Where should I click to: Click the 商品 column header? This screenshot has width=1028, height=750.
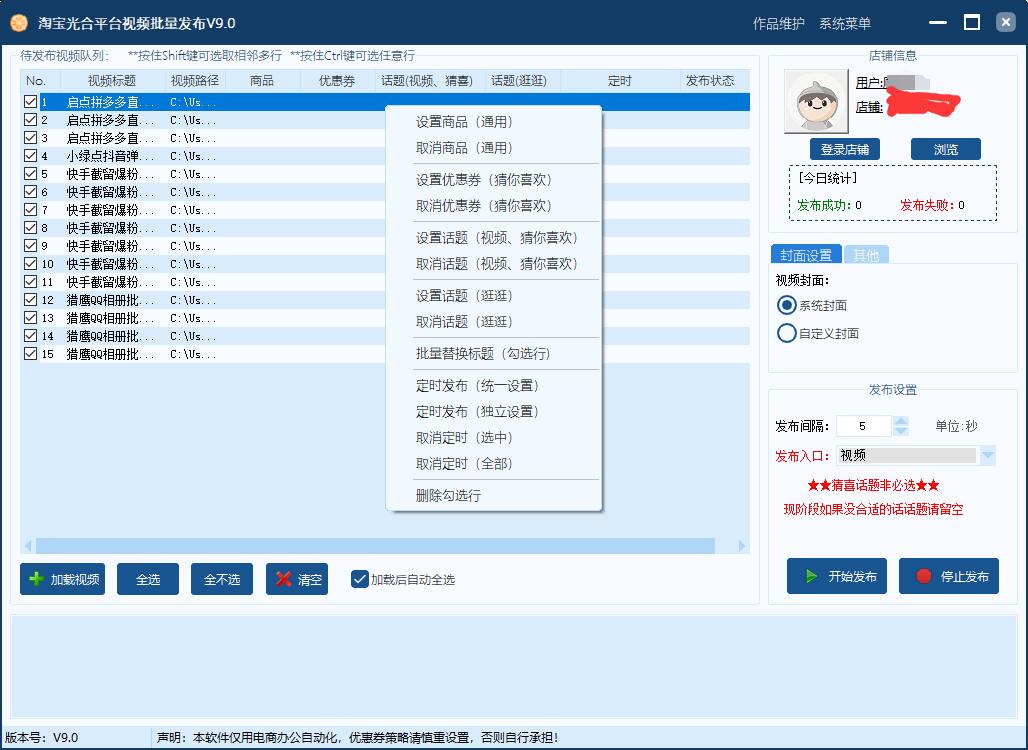tap(262, 81)
